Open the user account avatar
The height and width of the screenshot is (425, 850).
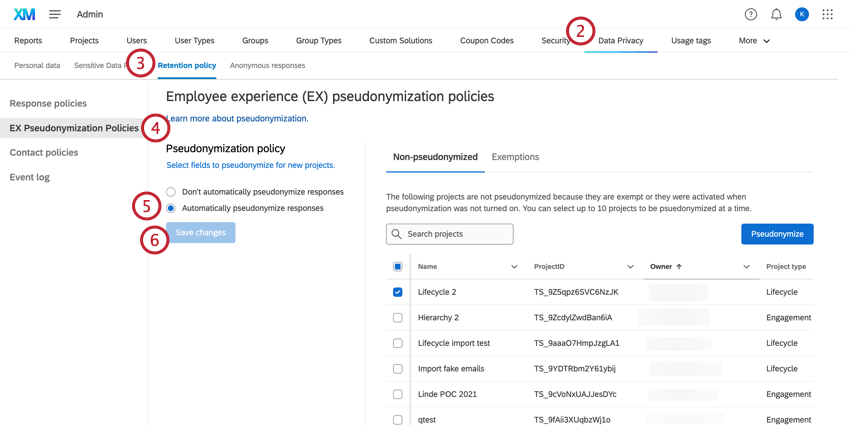(x=802, y=14)
